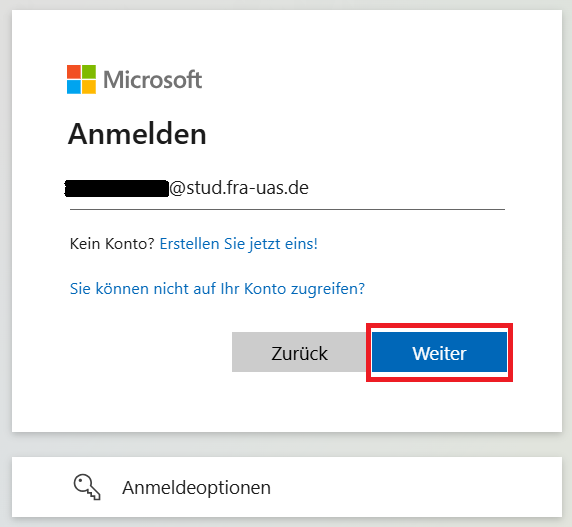Click the red square in Microsoft logo
This screenshot has width=572, height=527.
click(x=74, y=72)
